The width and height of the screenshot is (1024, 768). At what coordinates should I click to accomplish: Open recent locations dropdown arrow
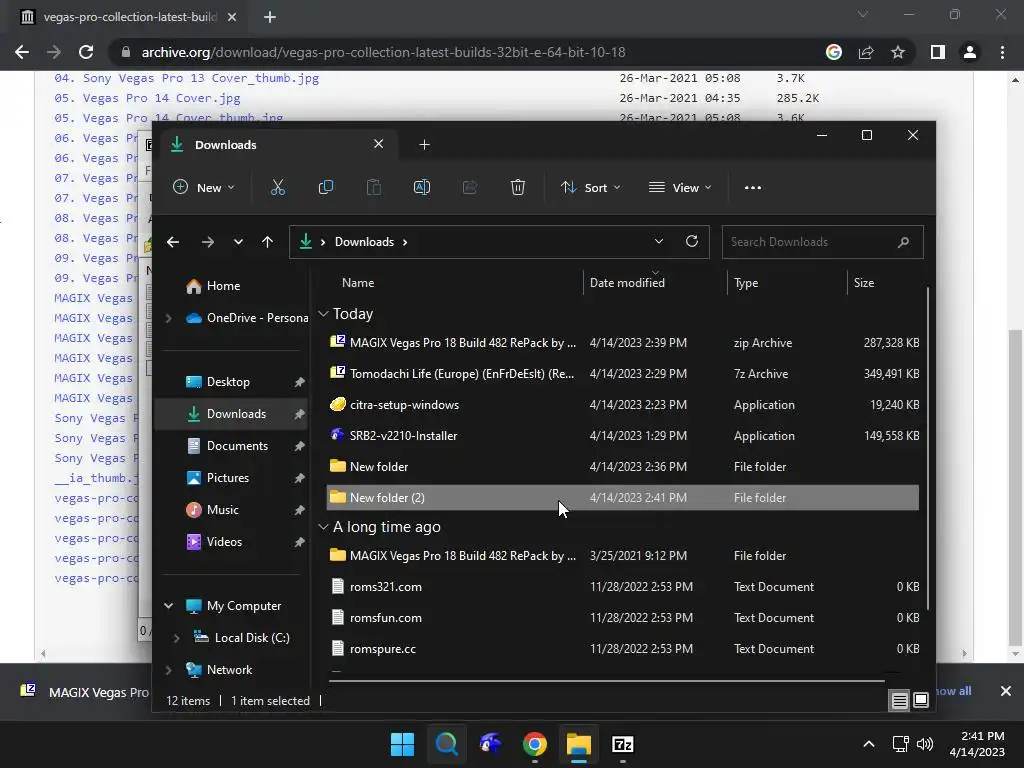tap(238, 242)
